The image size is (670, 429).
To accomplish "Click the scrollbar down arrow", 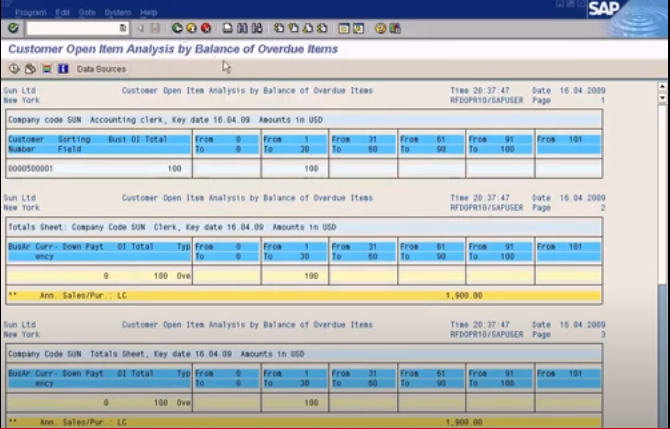I will (x=662, y=98).
